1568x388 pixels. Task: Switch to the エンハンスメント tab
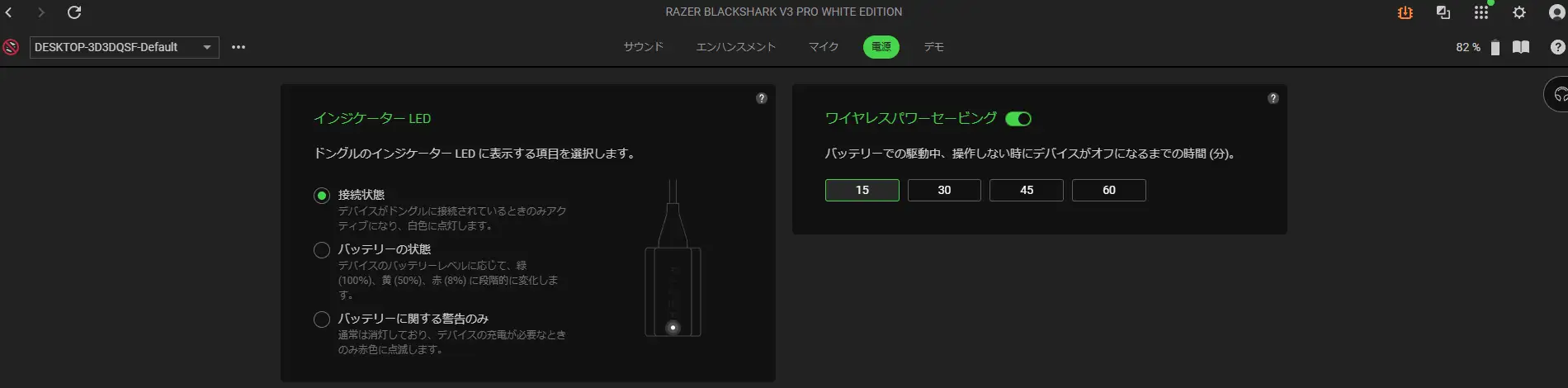tap(736, 47)
